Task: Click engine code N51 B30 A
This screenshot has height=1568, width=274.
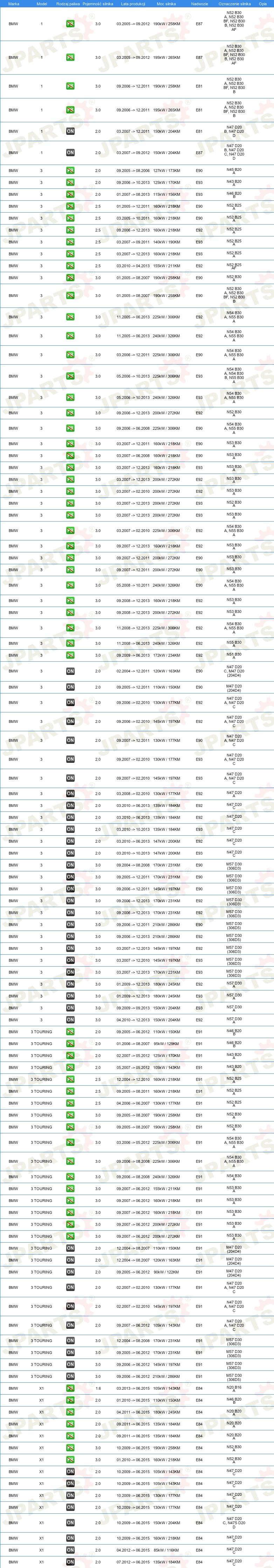Action: tap(234, 656)
